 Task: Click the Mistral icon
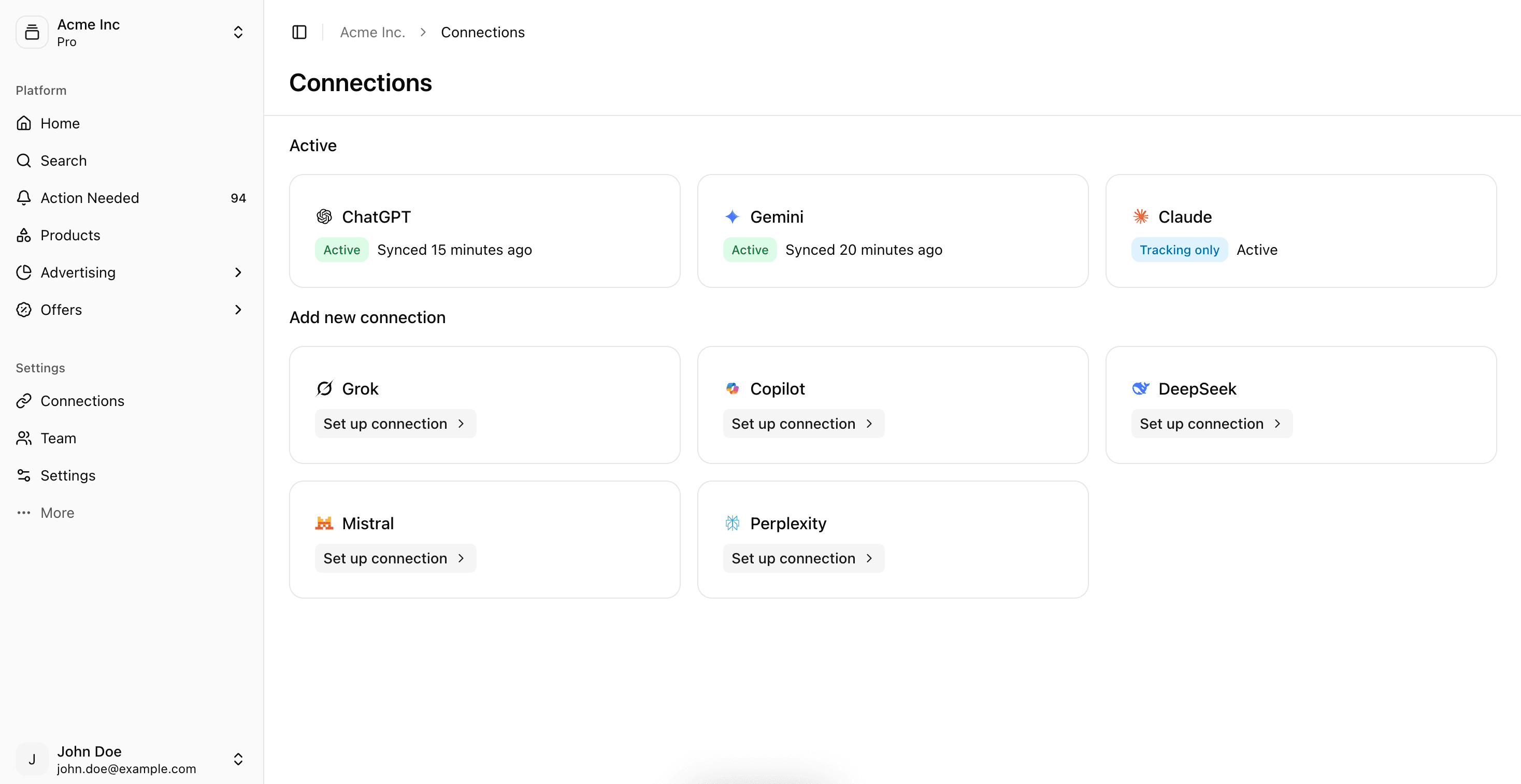(x=324, y=522)
